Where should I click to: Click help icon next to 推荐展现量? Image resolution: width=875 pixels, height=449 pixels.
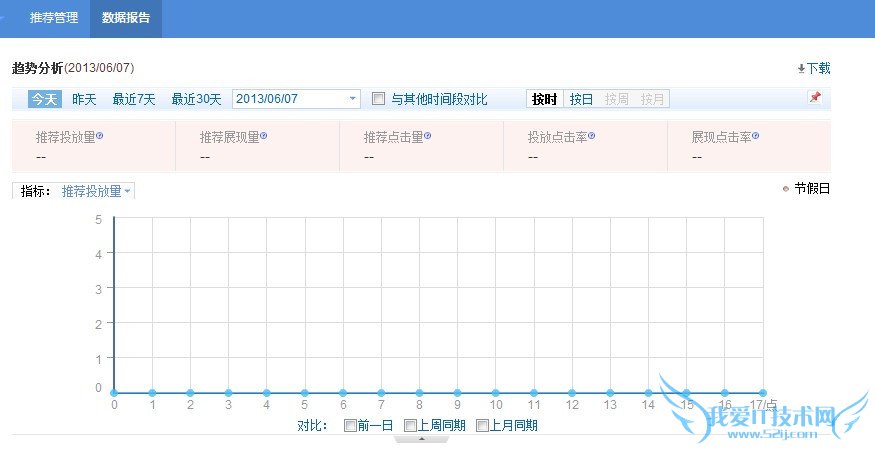pos(264,136)
